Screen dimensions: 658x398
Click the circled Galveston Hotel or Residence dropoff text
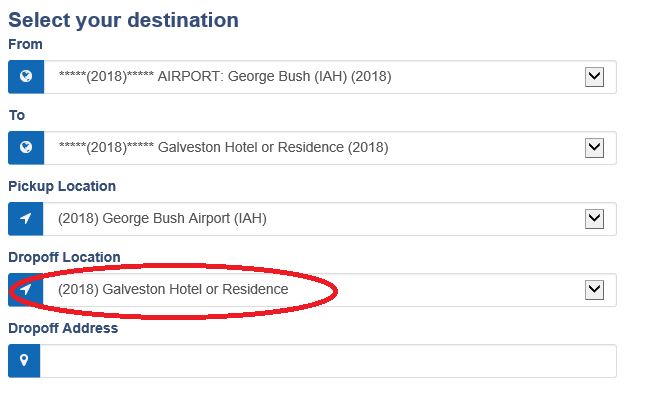tap(173, 289)
